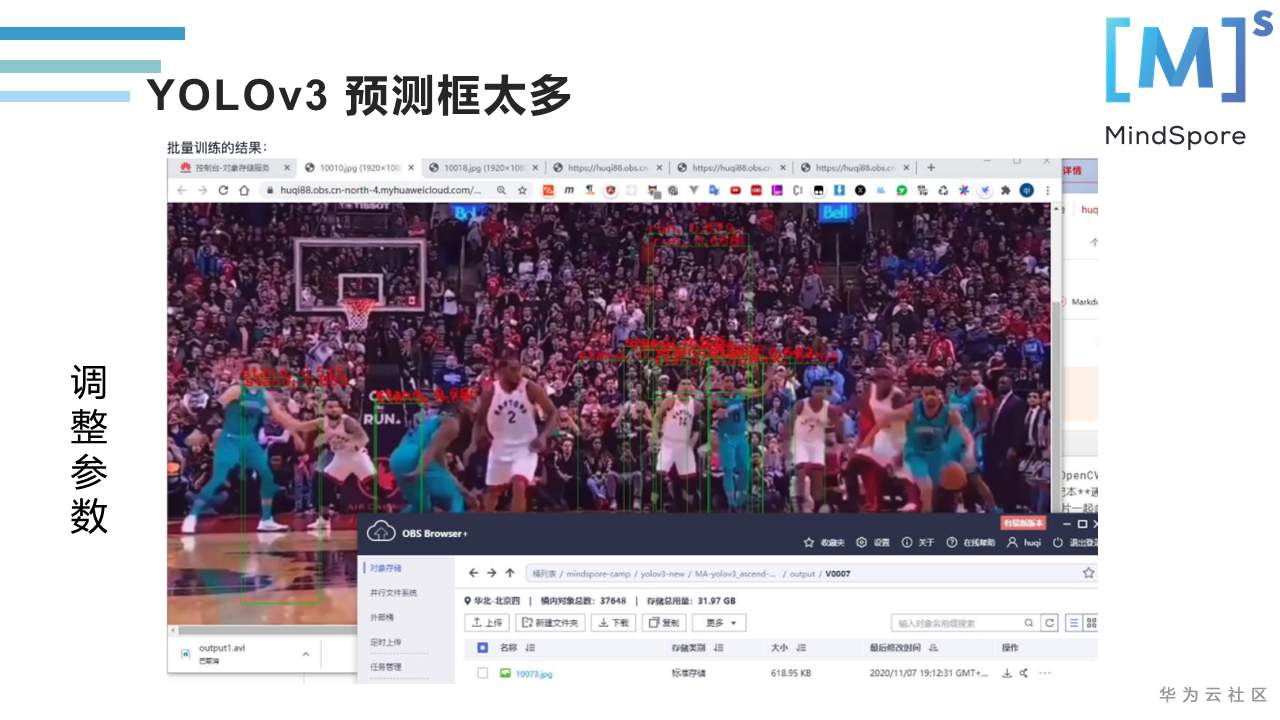Screen dimensions: 1280x720
Task: Download 10073.jpg using its row download icon
Action: click(1007, 672)
